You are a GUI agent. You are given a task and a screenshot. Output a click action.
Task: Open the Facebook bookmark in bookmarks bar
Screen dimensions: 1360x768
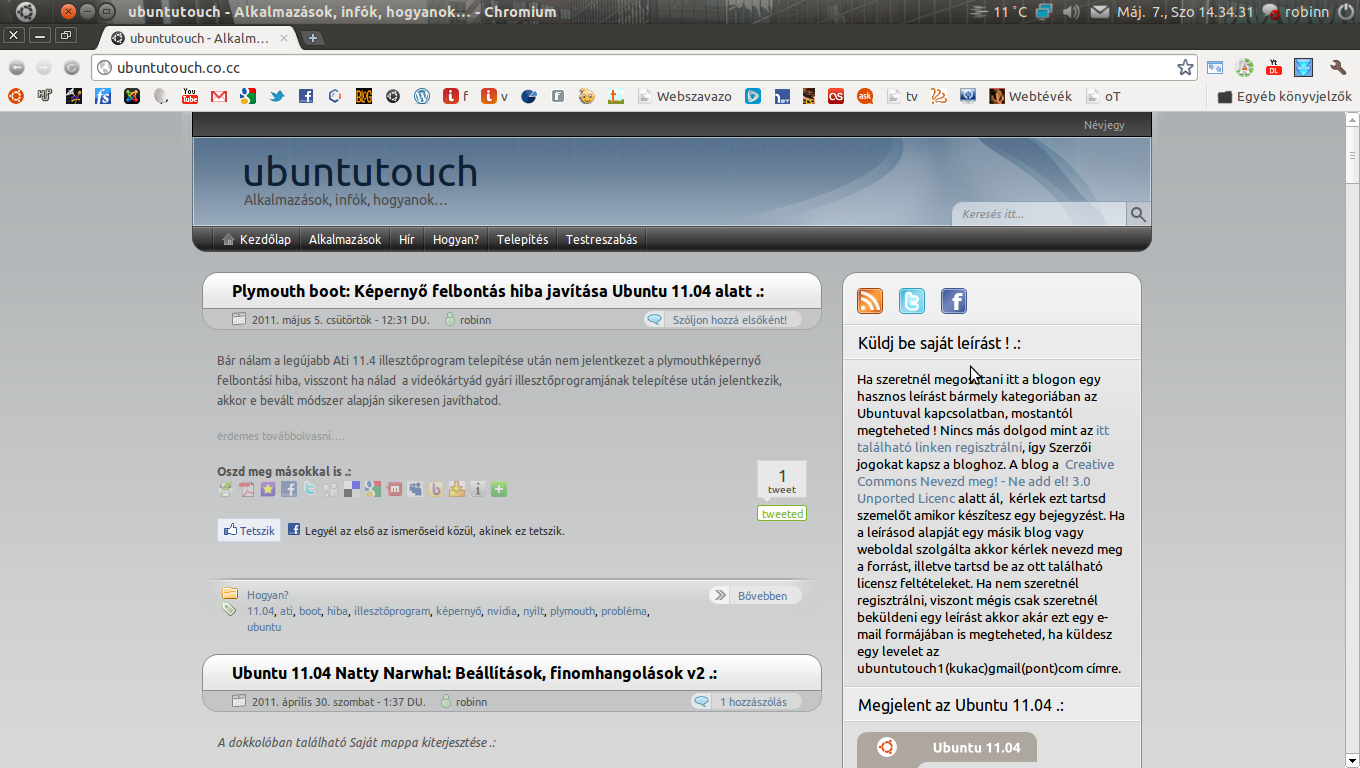point(306,96)
